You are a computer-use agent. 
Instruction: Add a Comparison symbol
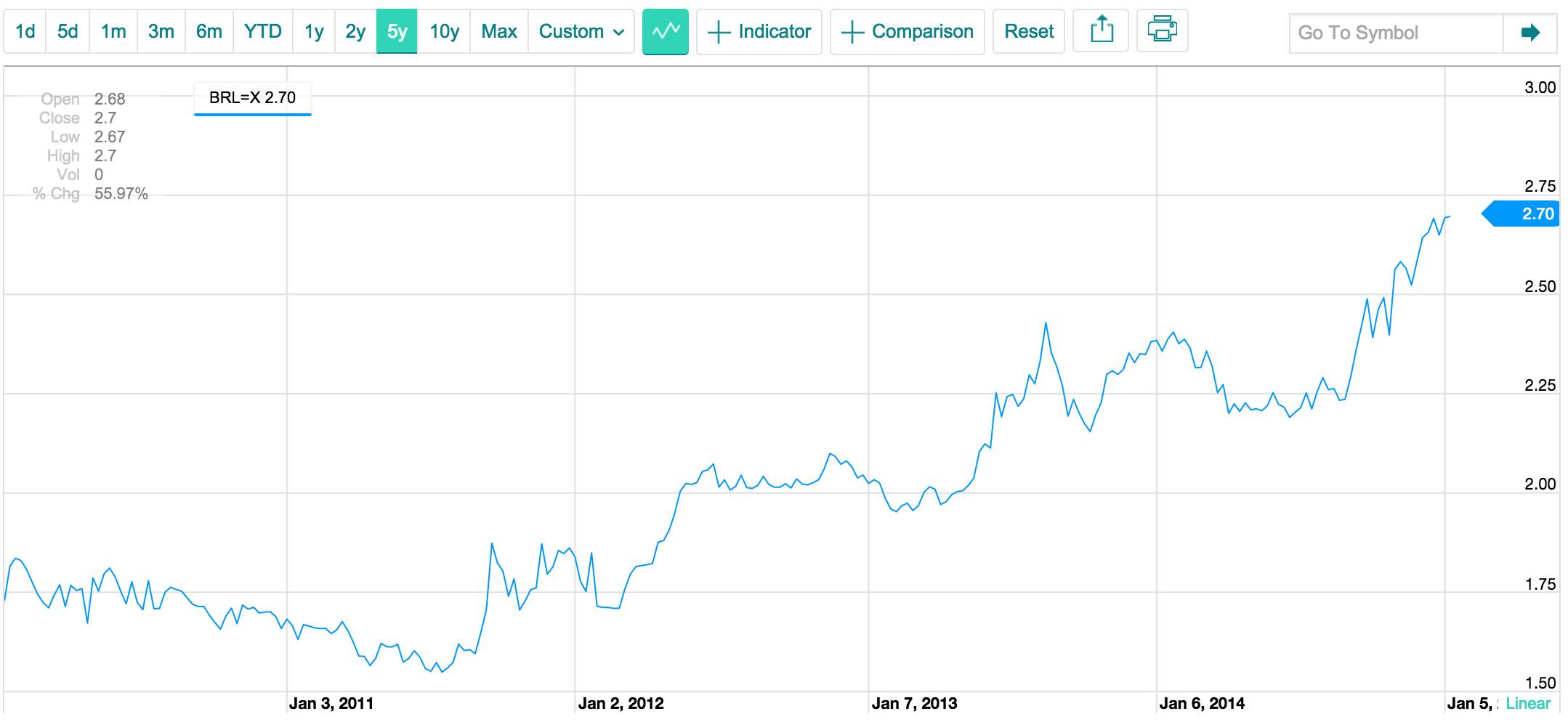[907, 31]
